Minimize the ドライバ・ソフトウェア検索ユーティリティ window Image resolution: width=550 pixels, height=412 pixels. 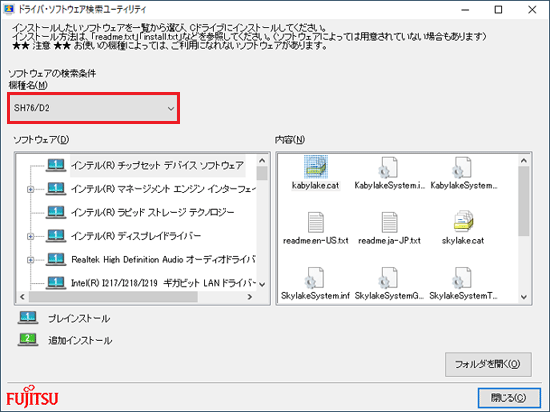click(465, 10)
